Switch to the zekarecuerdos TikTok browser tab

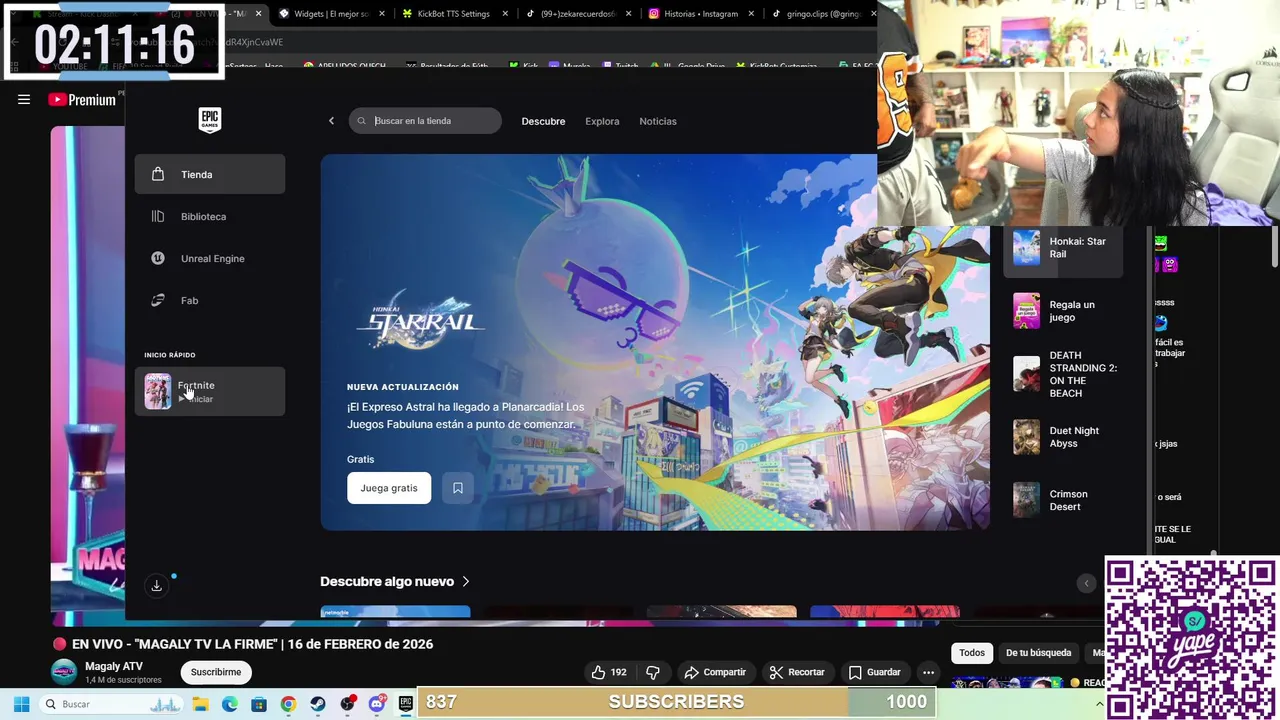click(578, 14)
